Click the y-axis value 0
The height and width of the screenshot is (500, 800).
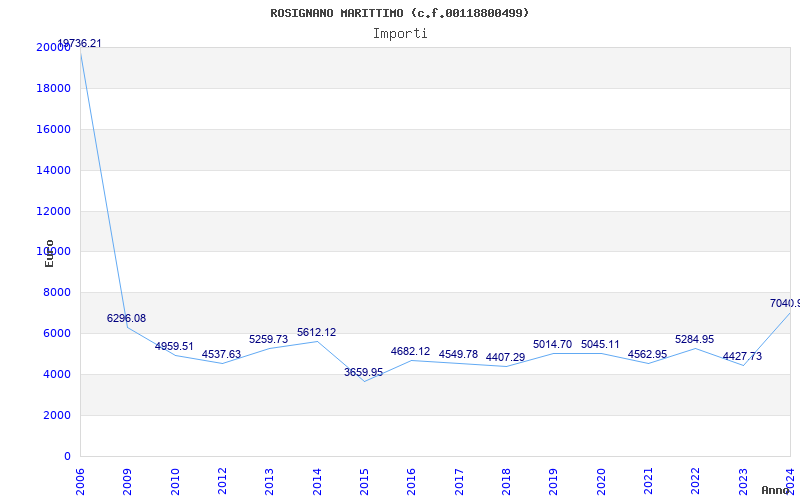tap(67, 456)
